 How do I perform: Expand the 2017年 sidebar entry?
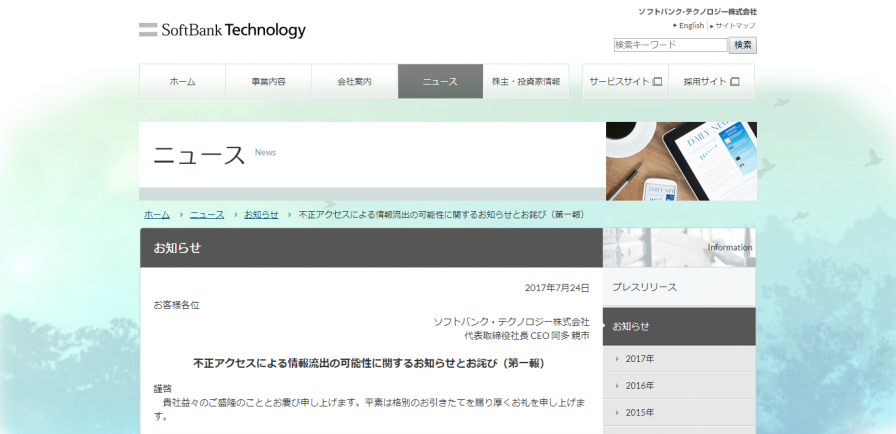point(679,359)
